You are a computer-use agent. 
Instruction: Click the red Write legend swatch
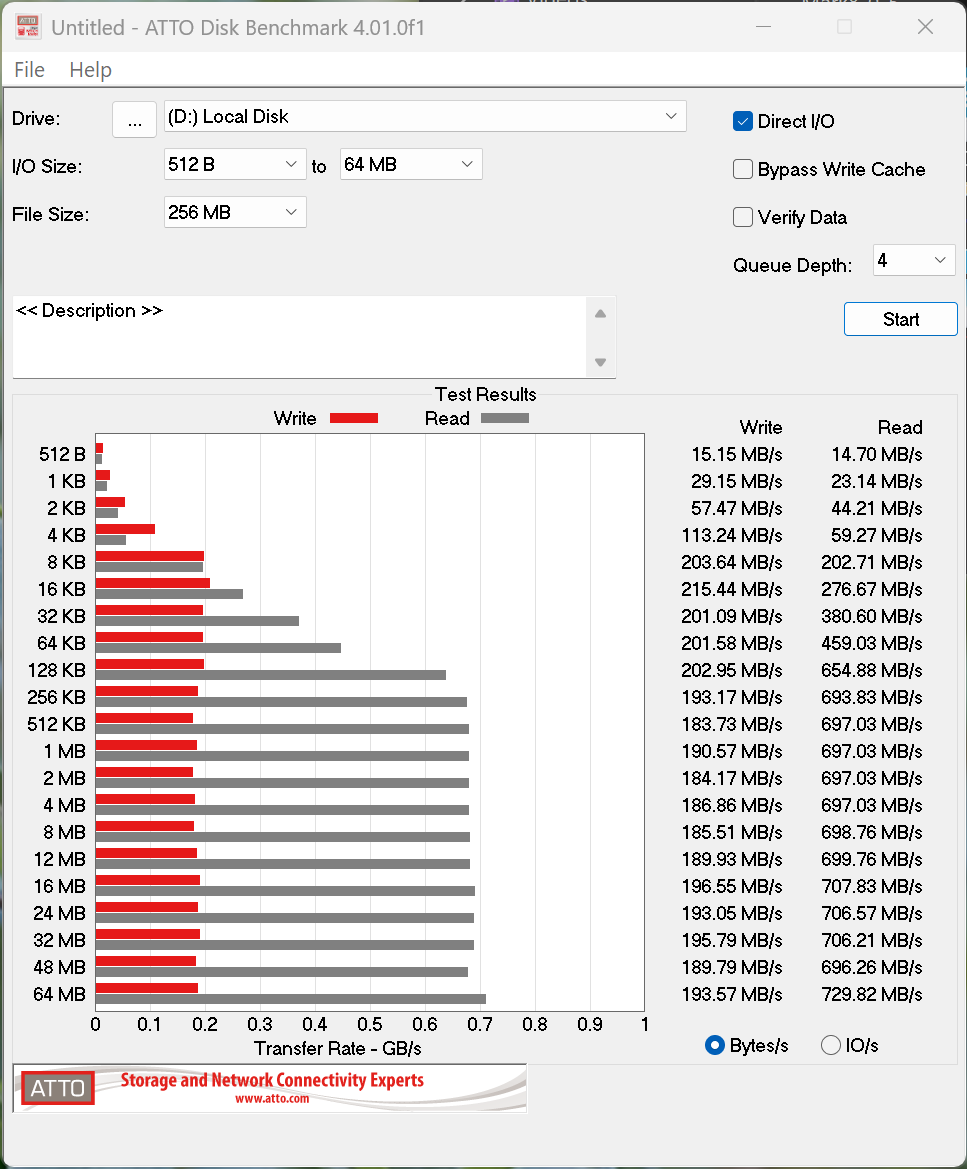click(353, 418)
